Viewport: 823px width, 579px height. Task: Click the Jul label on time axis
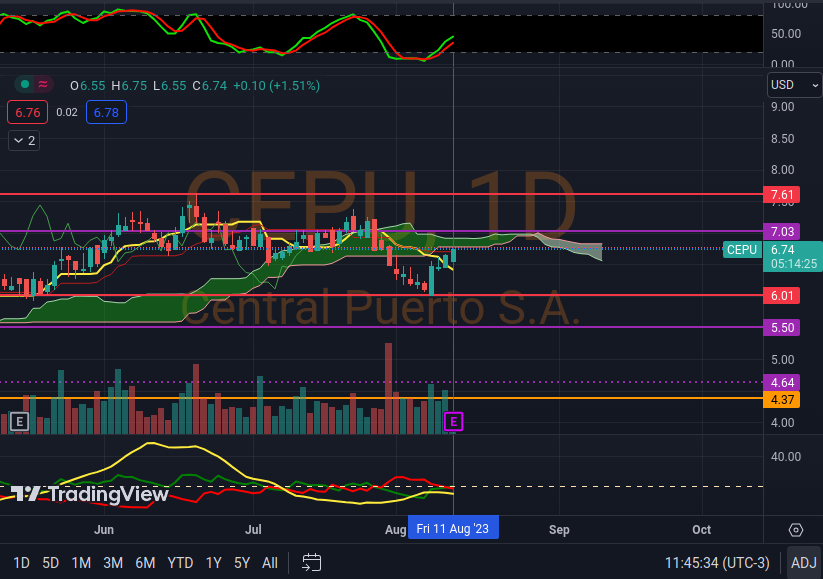click(253, 530)
